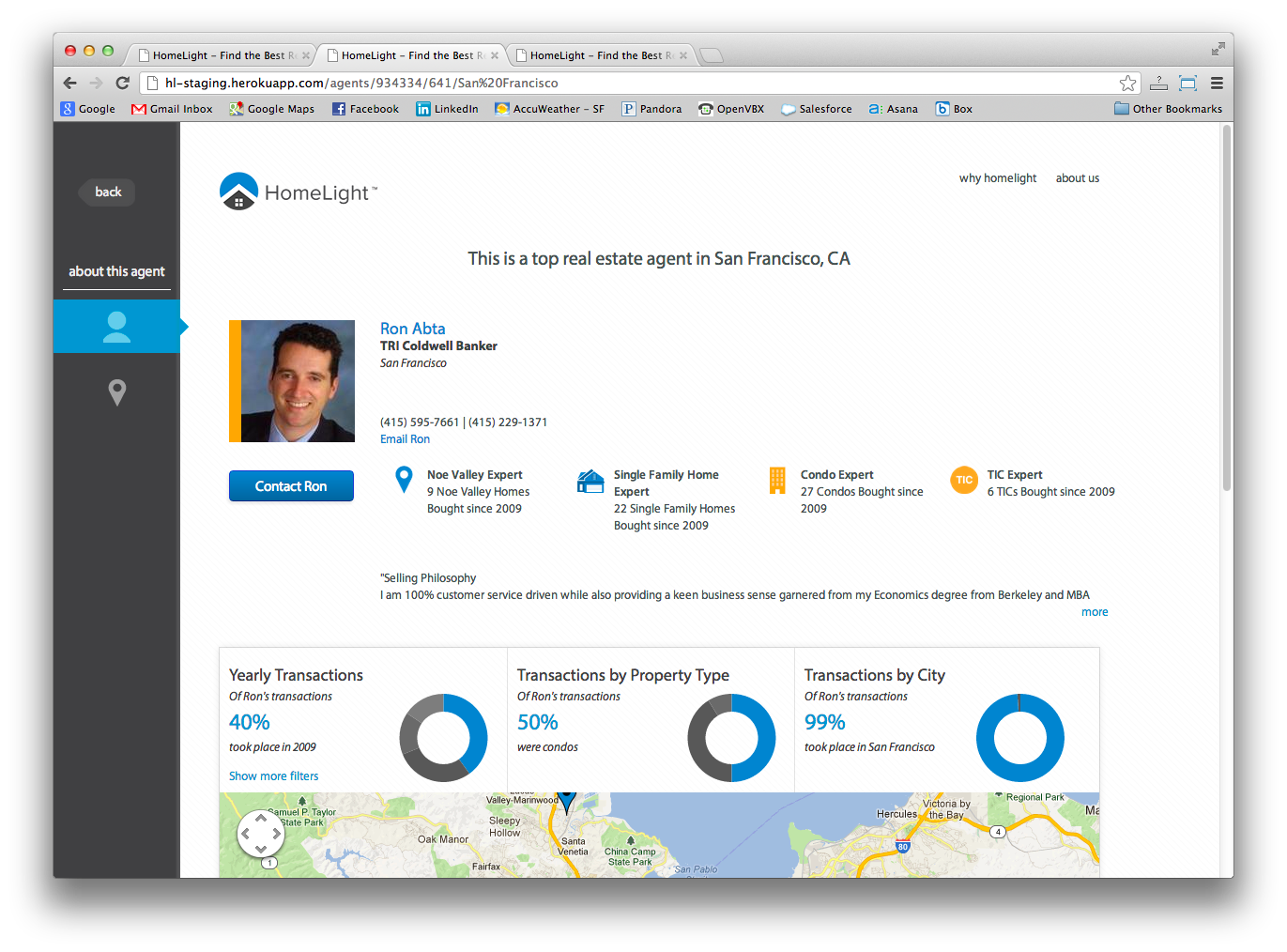Click the page vertical scrollbar
This screenshot has width=1287, height=952.
coord(1226,308)
